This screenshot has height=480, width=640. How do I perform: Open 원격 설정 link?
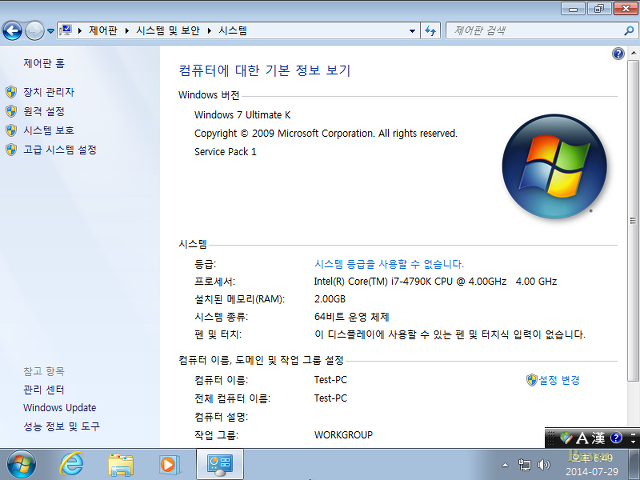[44, 111]
